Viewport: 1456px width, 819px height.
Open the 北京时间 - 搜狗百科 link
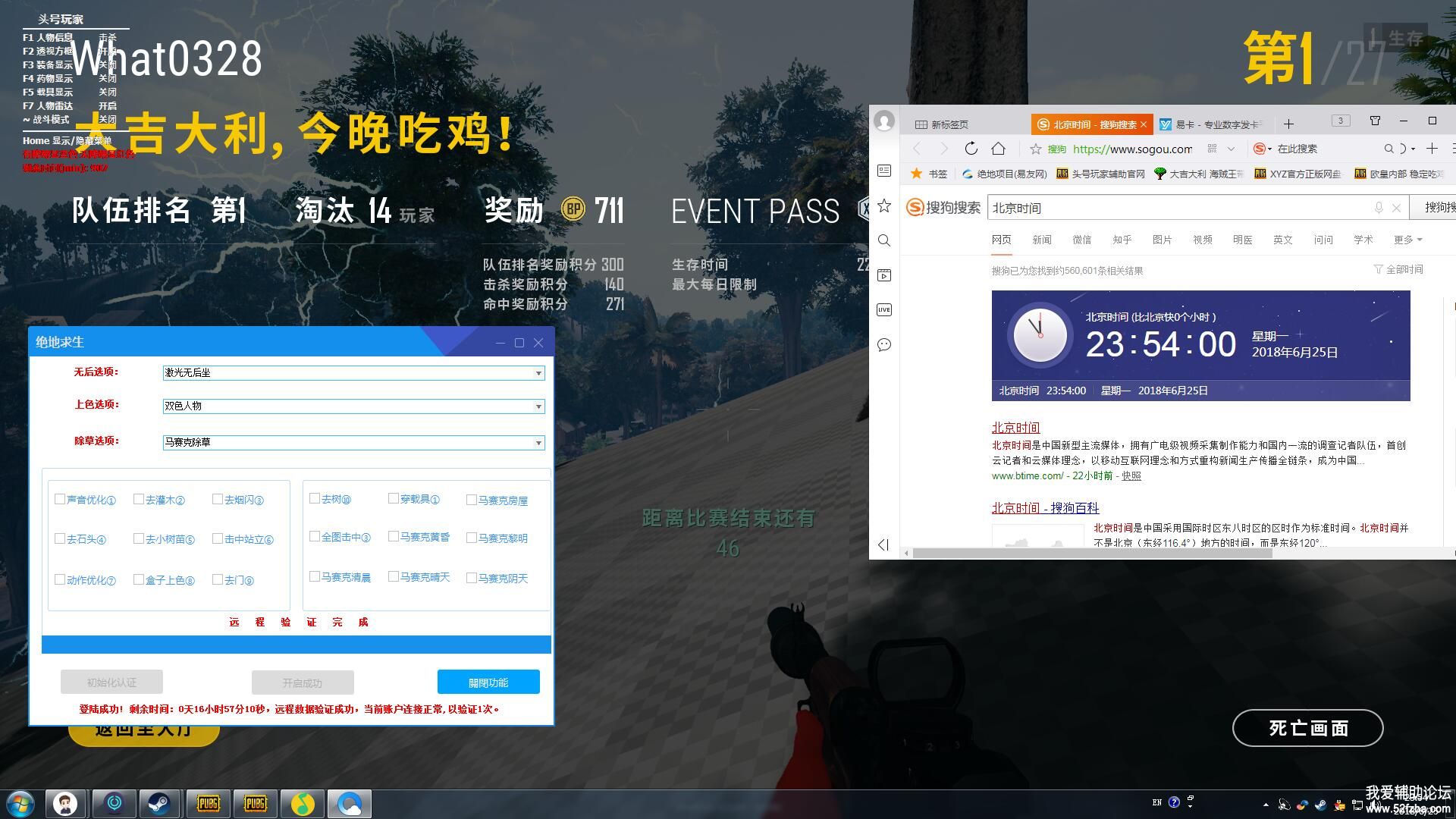pos(1045,508)
